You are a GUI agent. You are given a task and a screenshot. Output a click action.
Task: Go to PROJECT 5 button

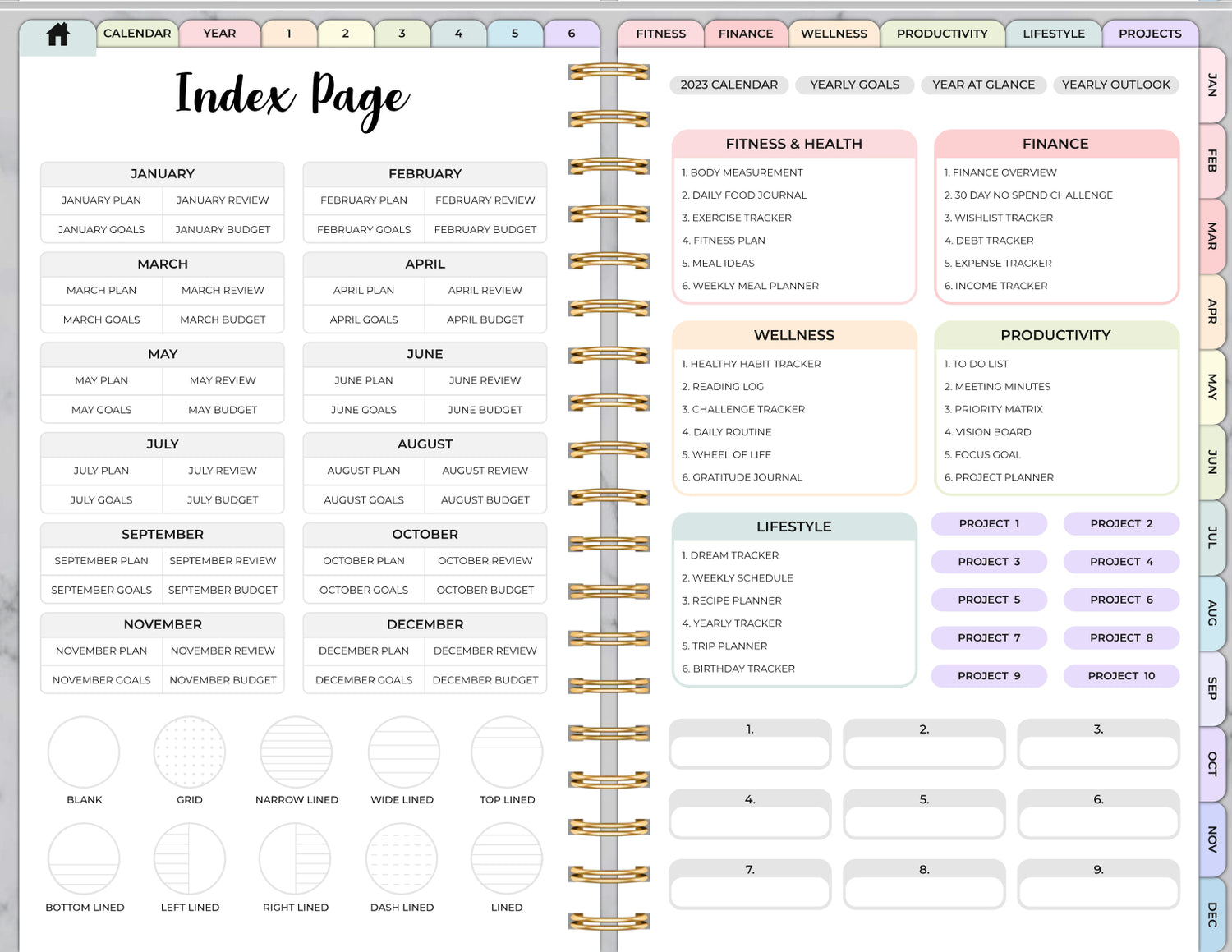pyautogui.click(x=989, y=600)
